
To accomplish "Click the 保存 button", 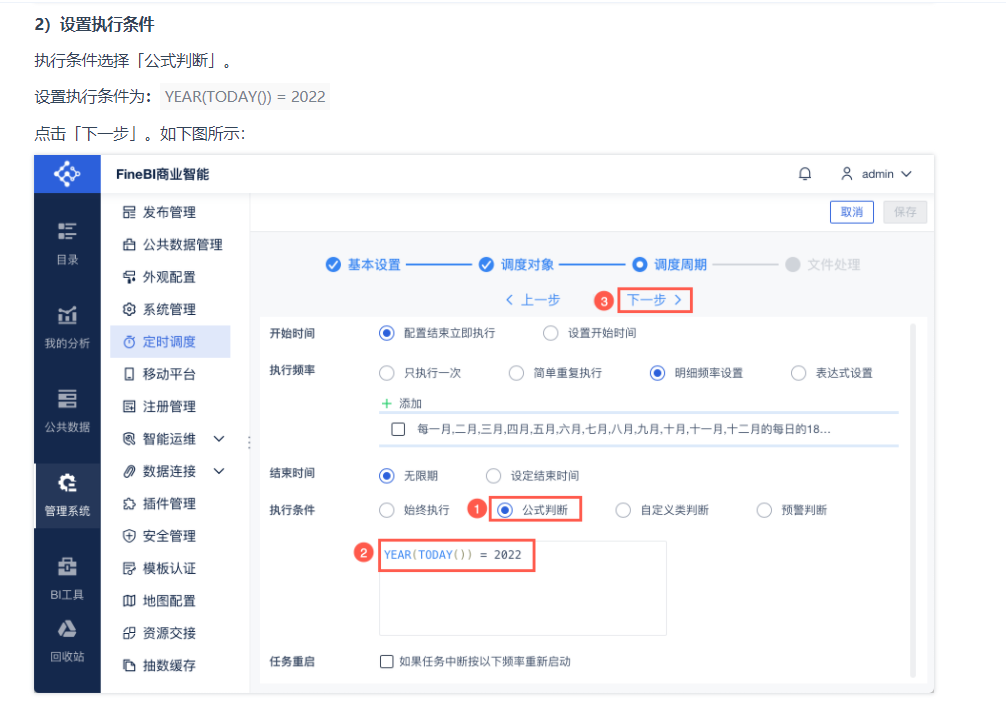I will (x=905, y=212).
